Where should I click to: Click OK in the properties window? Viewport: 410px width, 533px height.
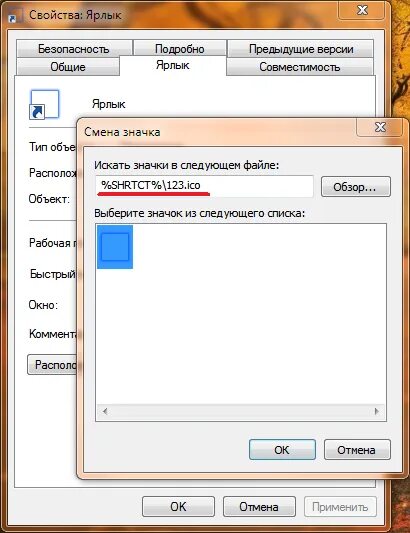point(178,506)
